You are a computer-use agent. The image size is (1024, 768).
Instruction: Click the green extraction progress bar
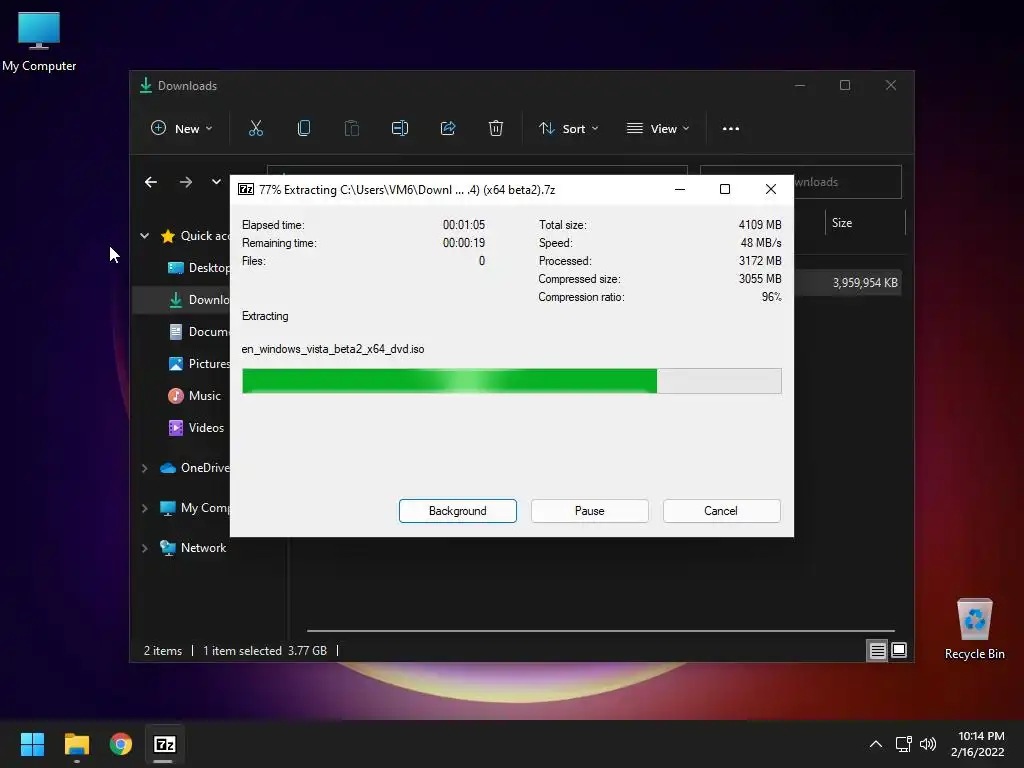click(511, 381)
